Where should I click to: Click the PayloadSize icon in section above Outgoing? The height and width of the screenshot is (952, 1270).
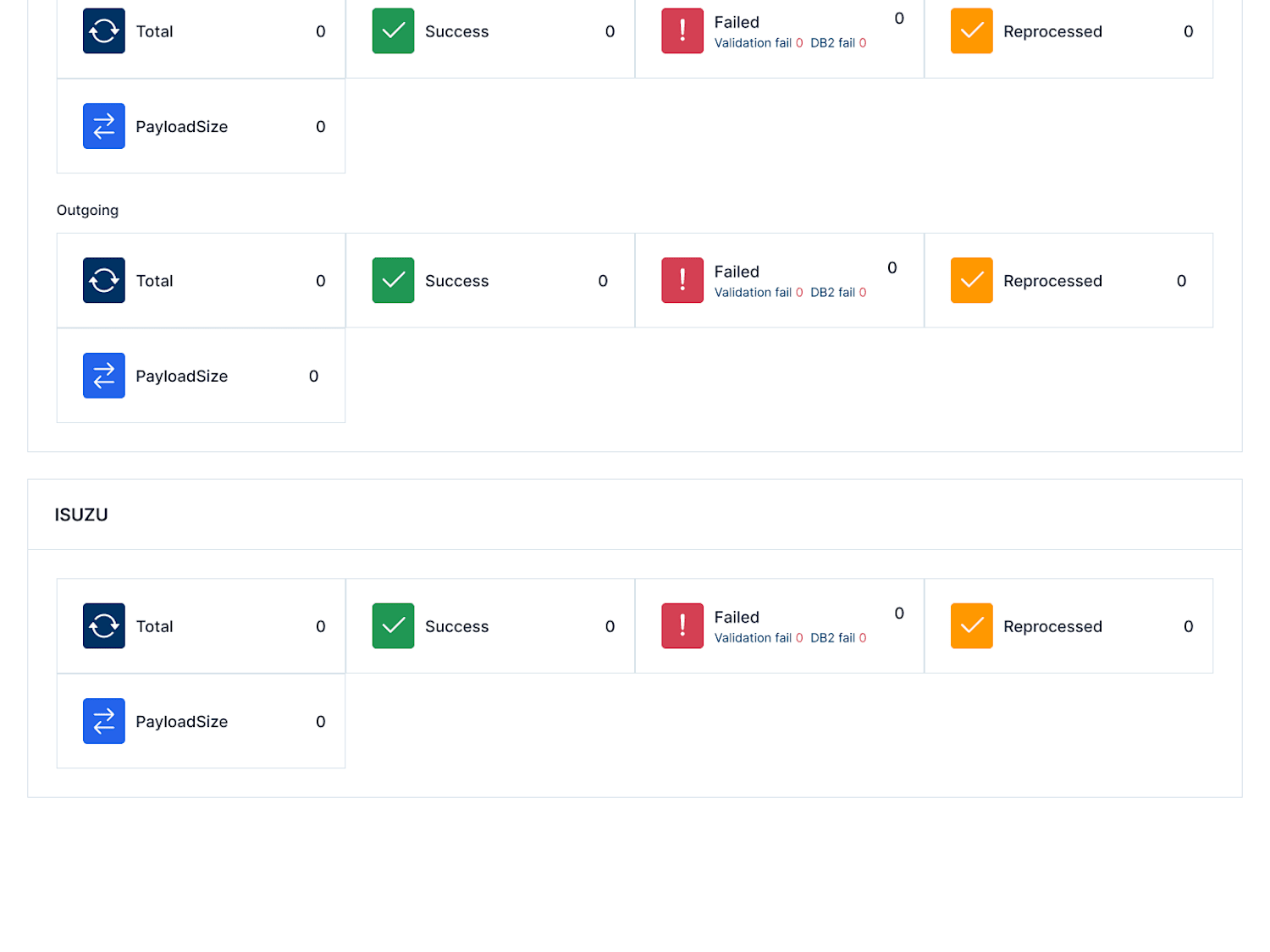tap(104, 126)
